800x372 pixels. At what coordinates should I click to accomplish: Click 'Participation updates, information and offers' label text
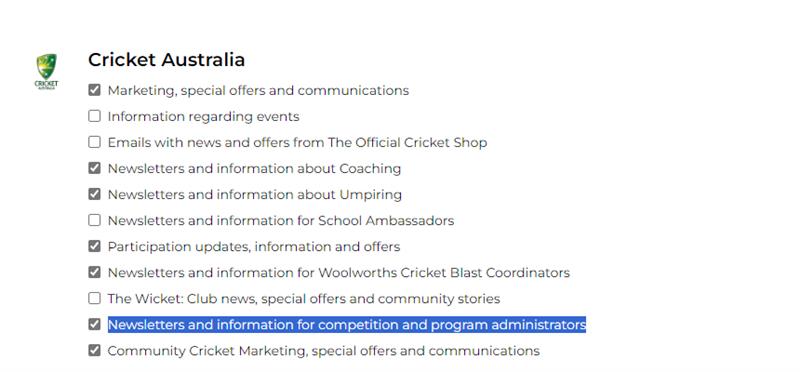click(254, 247)
